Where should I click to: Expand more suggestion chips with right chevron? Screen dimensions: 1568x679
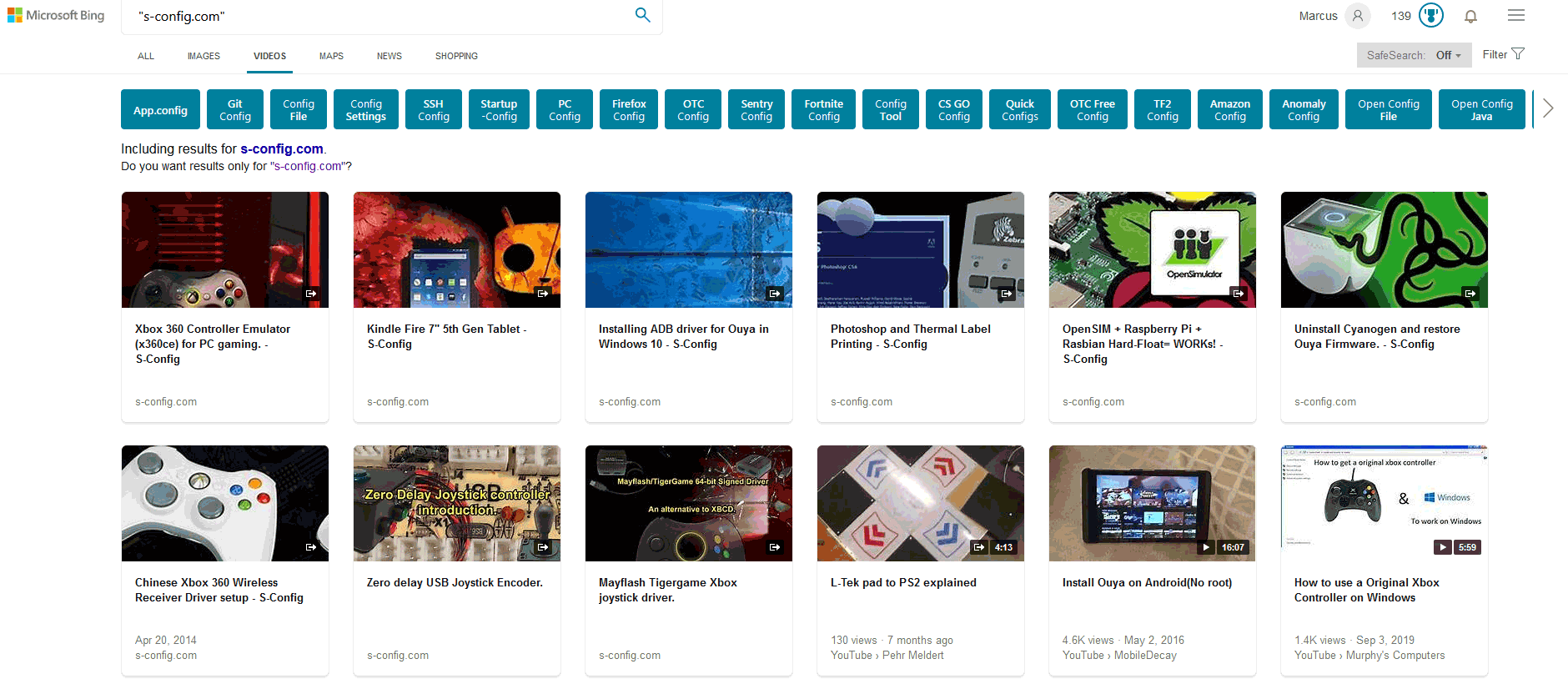pos(1548,108)
